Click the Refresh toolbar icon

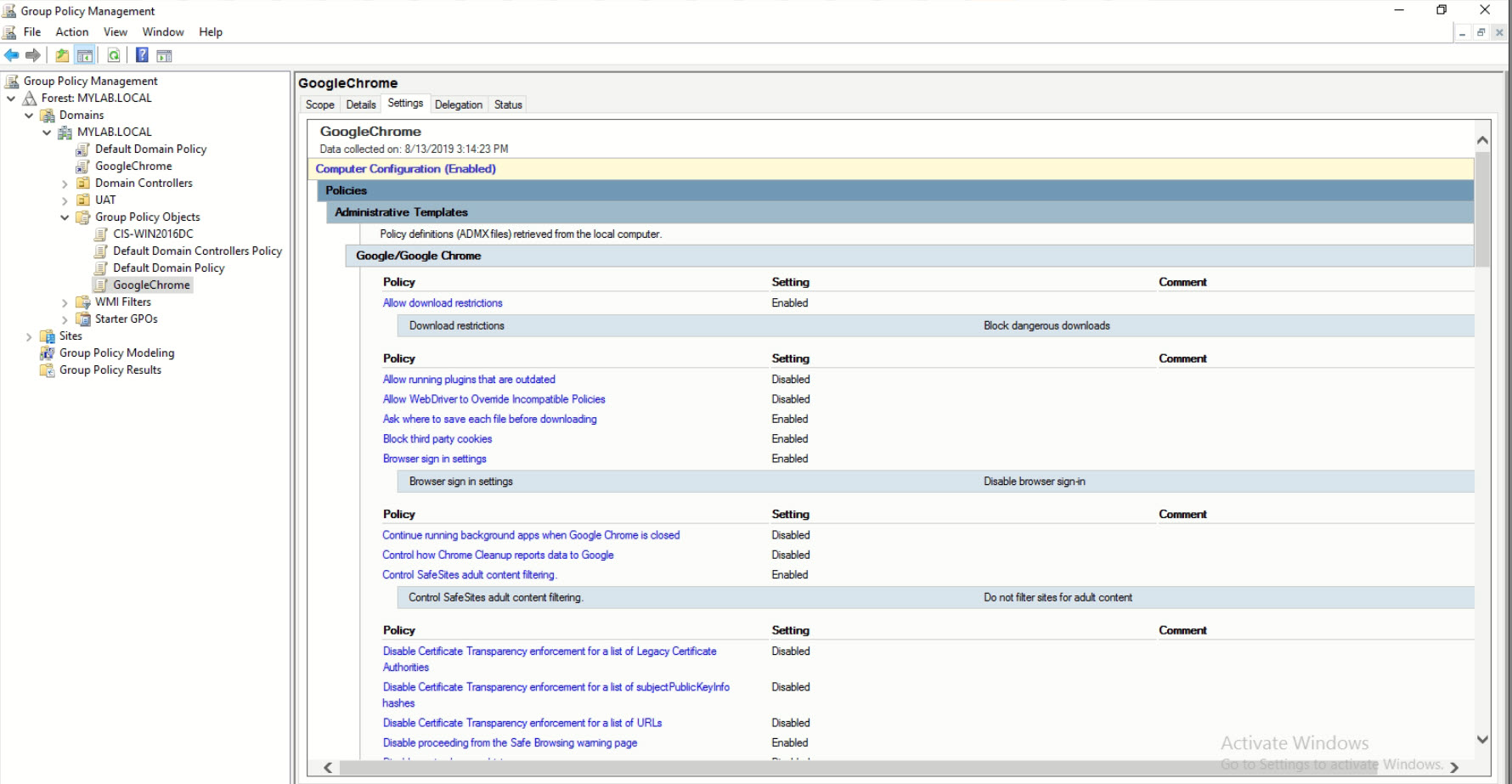coord(114,55)
